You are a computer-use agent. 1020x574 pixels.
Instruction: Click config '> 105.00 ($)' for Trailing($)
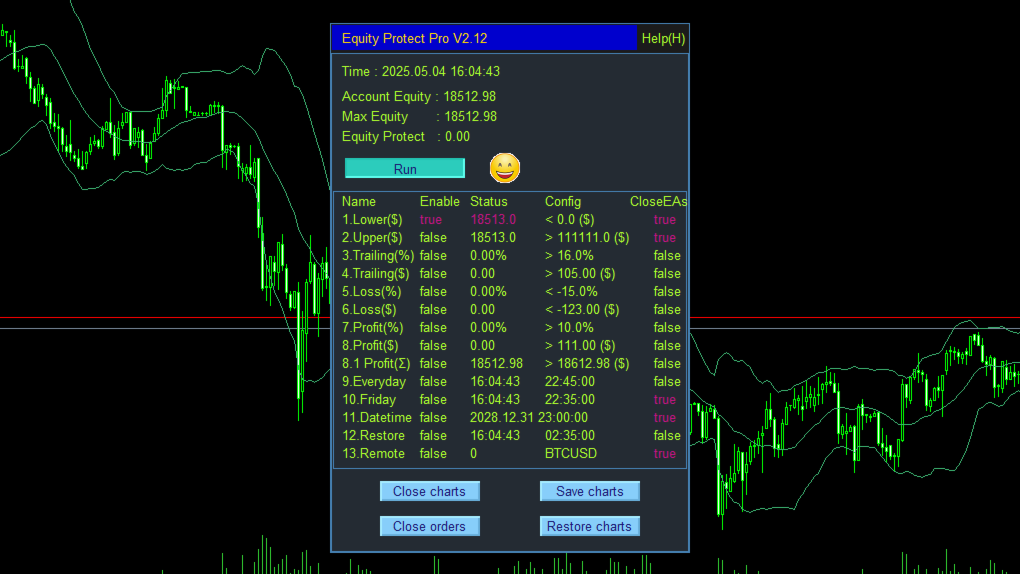580,274
